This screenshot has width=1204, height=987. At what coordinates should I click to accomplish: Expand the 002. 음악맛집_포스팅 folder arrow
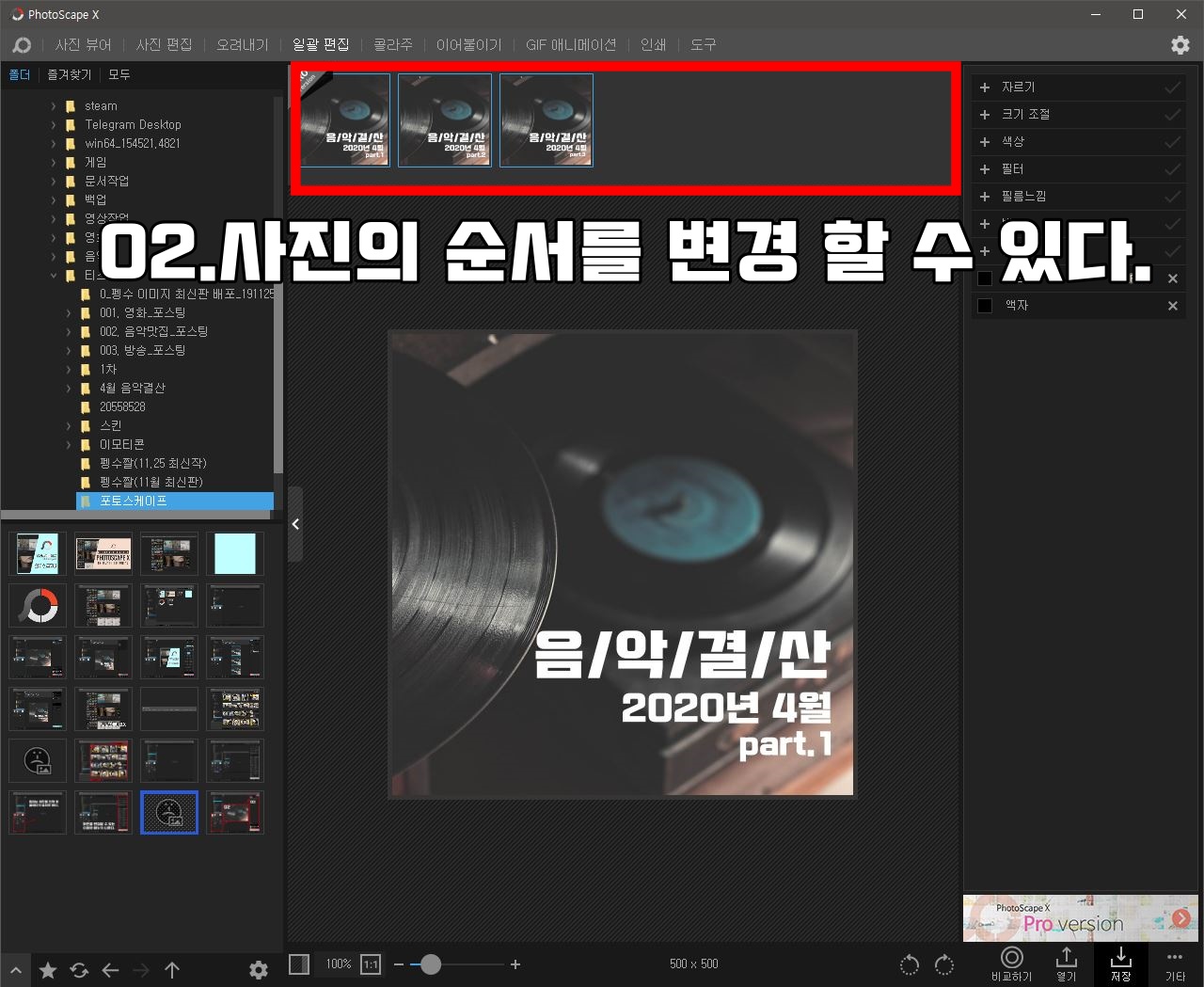tap(69, 332)
